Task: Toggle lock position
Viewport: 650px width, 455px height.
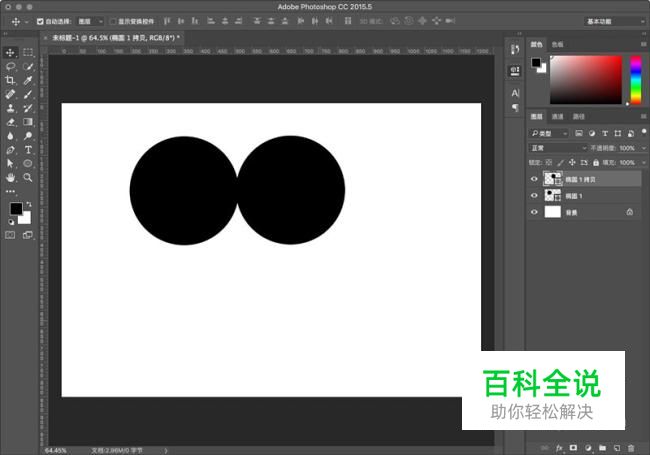Action: click(572, 162)
